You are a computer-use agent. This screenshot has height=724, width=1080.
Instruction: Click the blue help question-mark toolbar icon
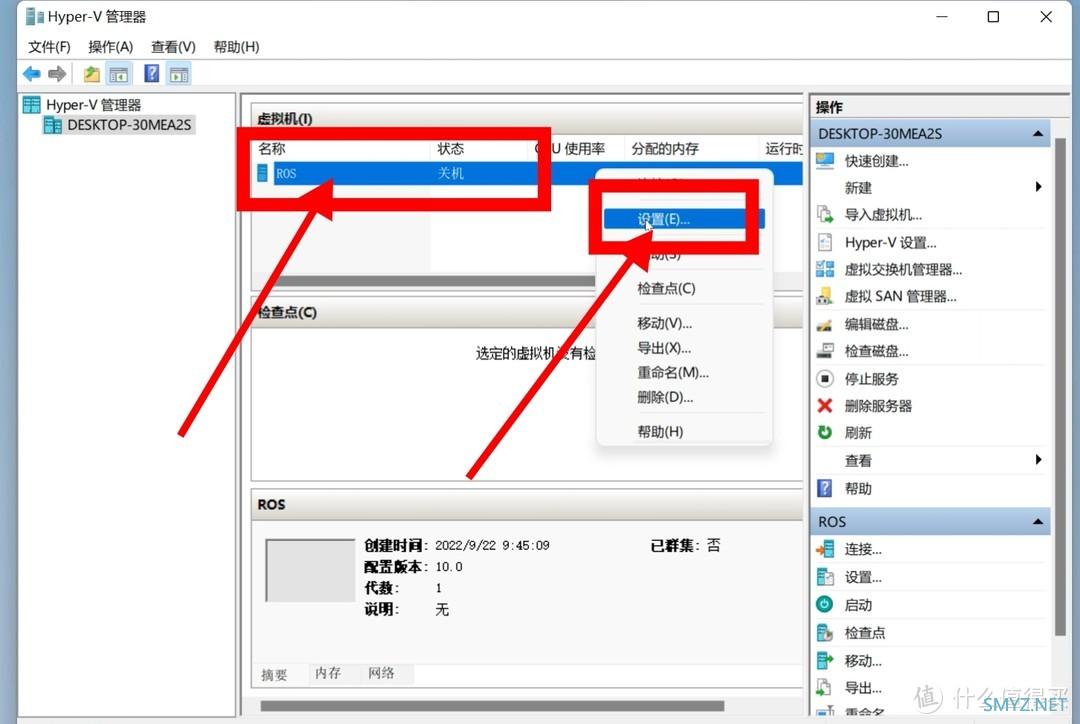coord(152,73)
